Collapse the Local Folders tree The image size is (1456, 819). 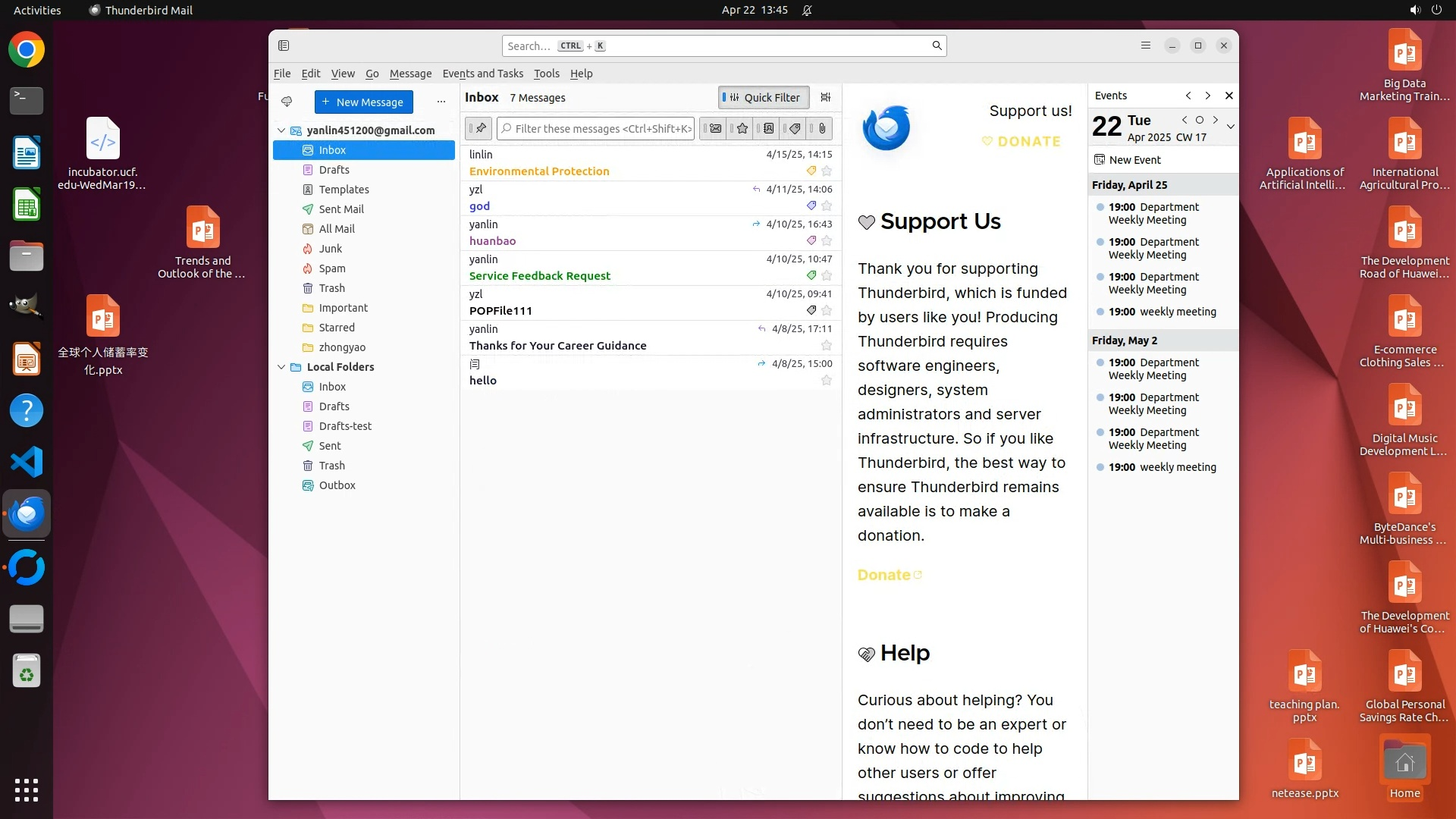pos(281,367)
